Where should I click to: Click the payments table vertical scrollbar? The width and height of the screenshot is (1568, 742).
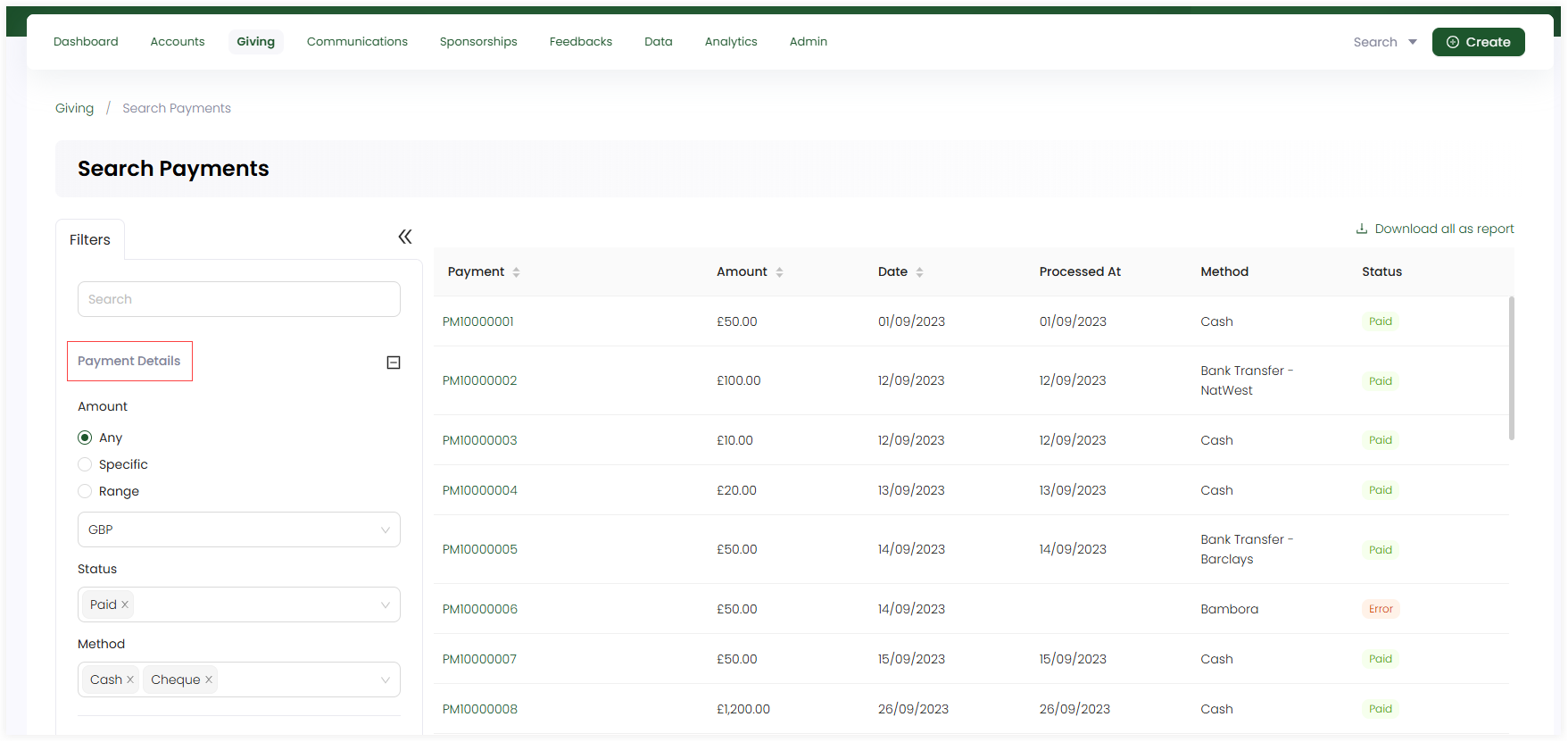click(x=1511, y=368)
